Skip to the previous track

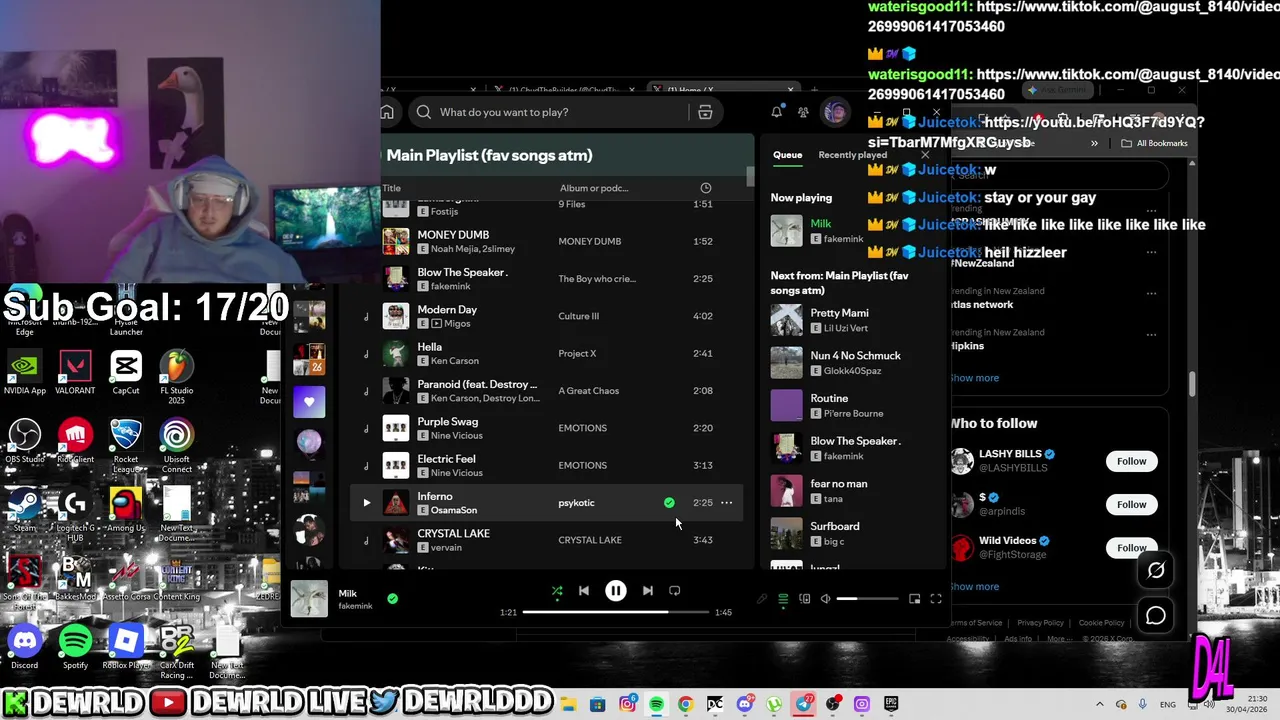(584, 591)
